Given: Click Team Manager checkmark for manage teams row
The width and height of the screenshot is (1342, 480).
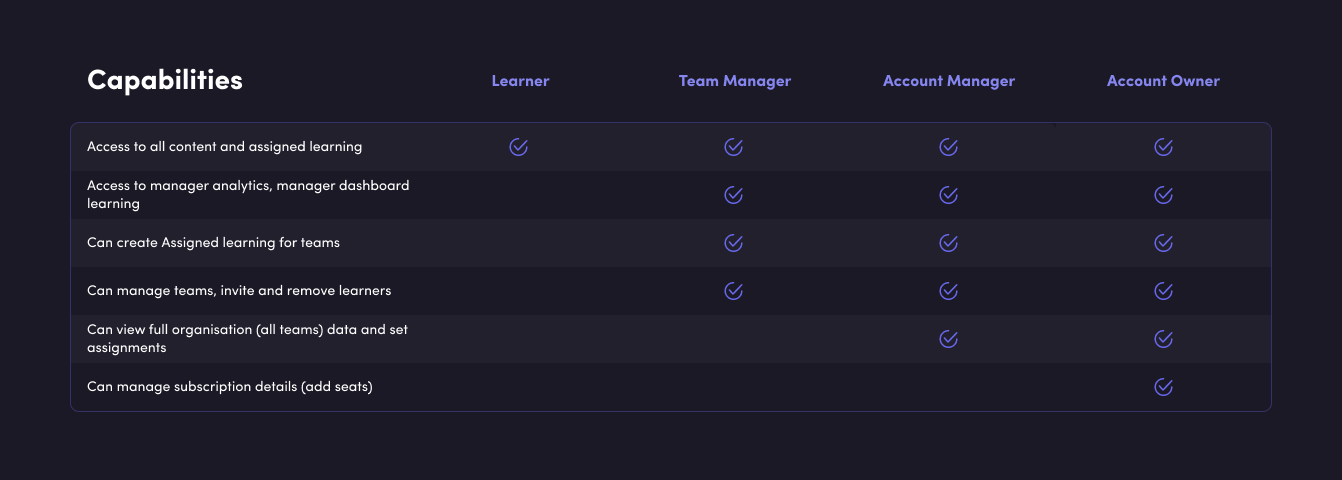Looking at the screenshot, I should click(x=733, y=291).
